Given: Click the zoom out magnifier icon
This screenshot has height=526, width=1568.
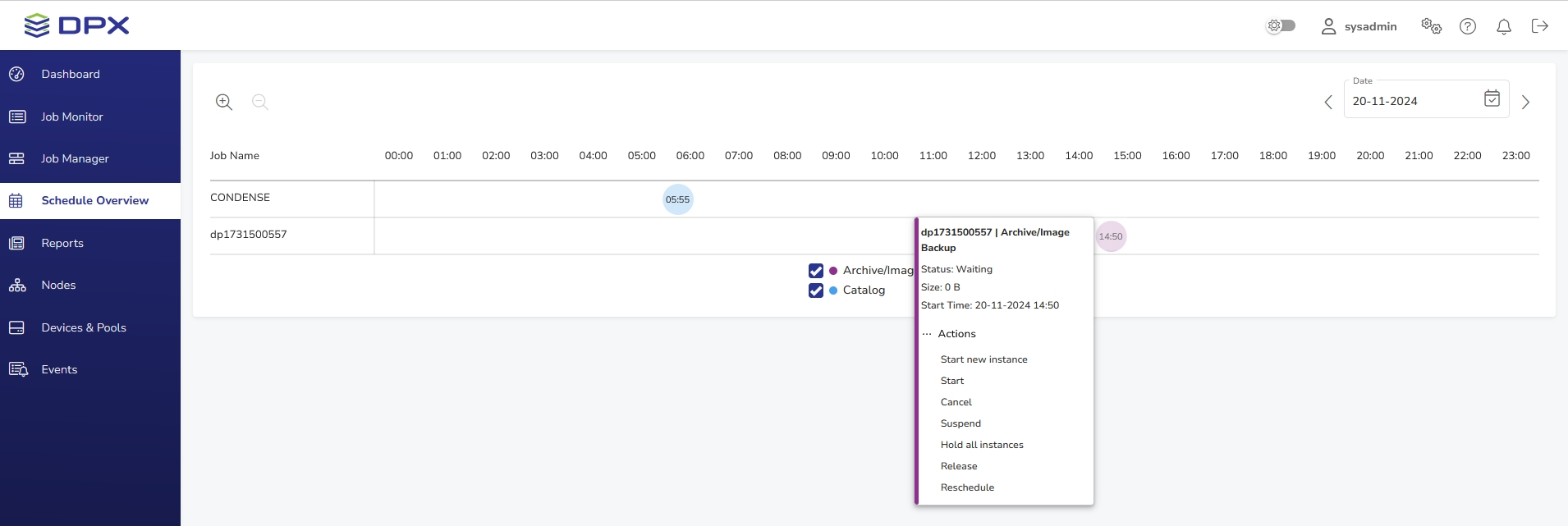Looking at the screenshot, I should point(259,102).
